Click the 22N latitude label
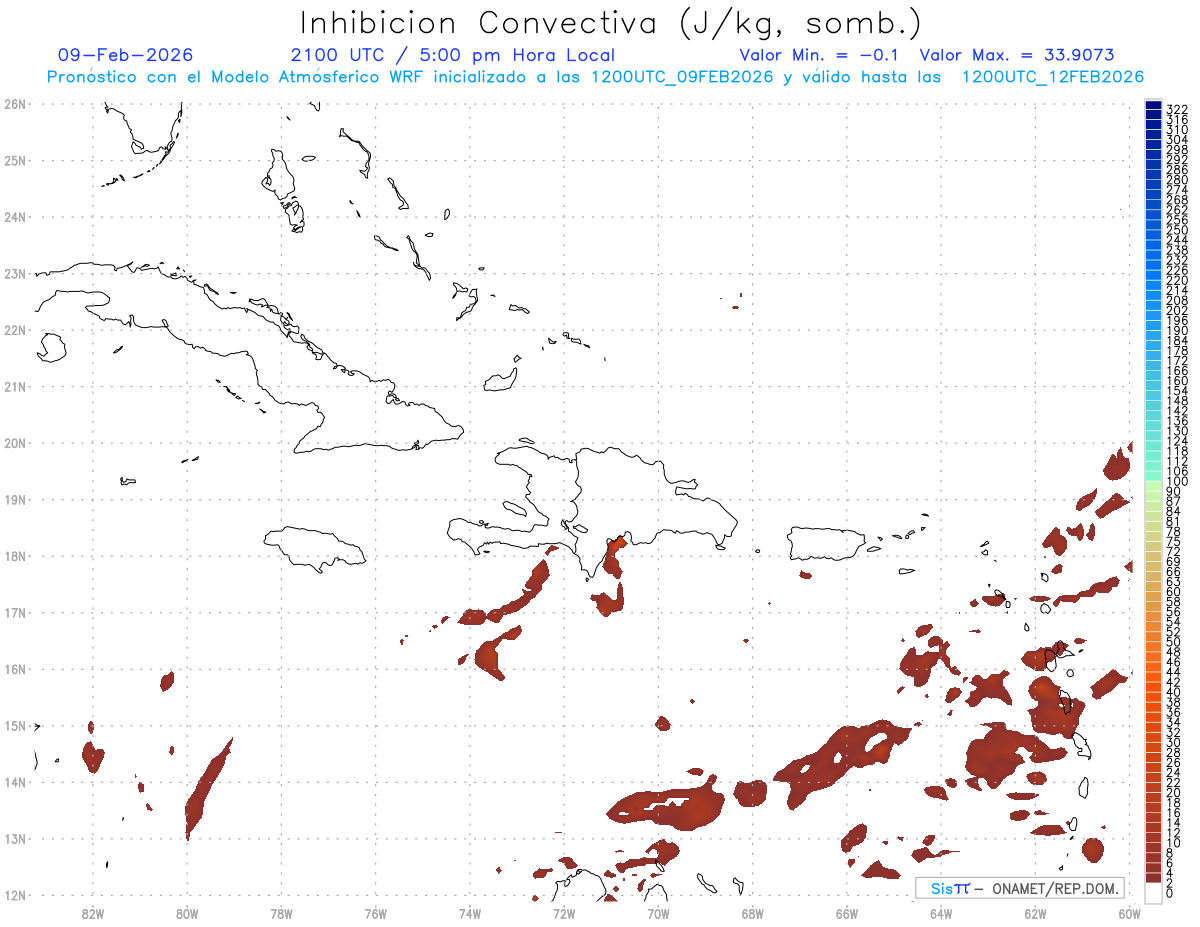Screen dimensions: 1200x927 coord(14,330)
